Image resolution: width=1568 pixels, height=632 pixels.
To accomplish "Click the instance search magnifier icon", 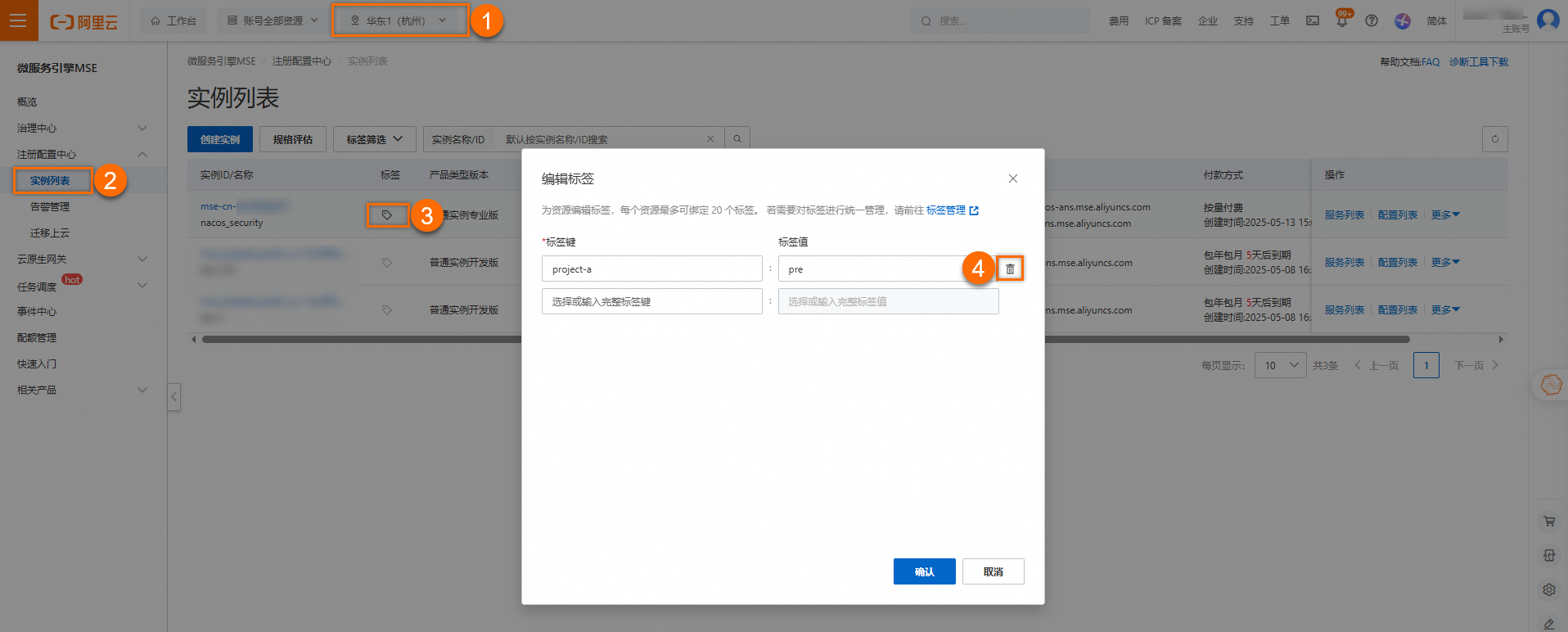I will pos(737,139).
